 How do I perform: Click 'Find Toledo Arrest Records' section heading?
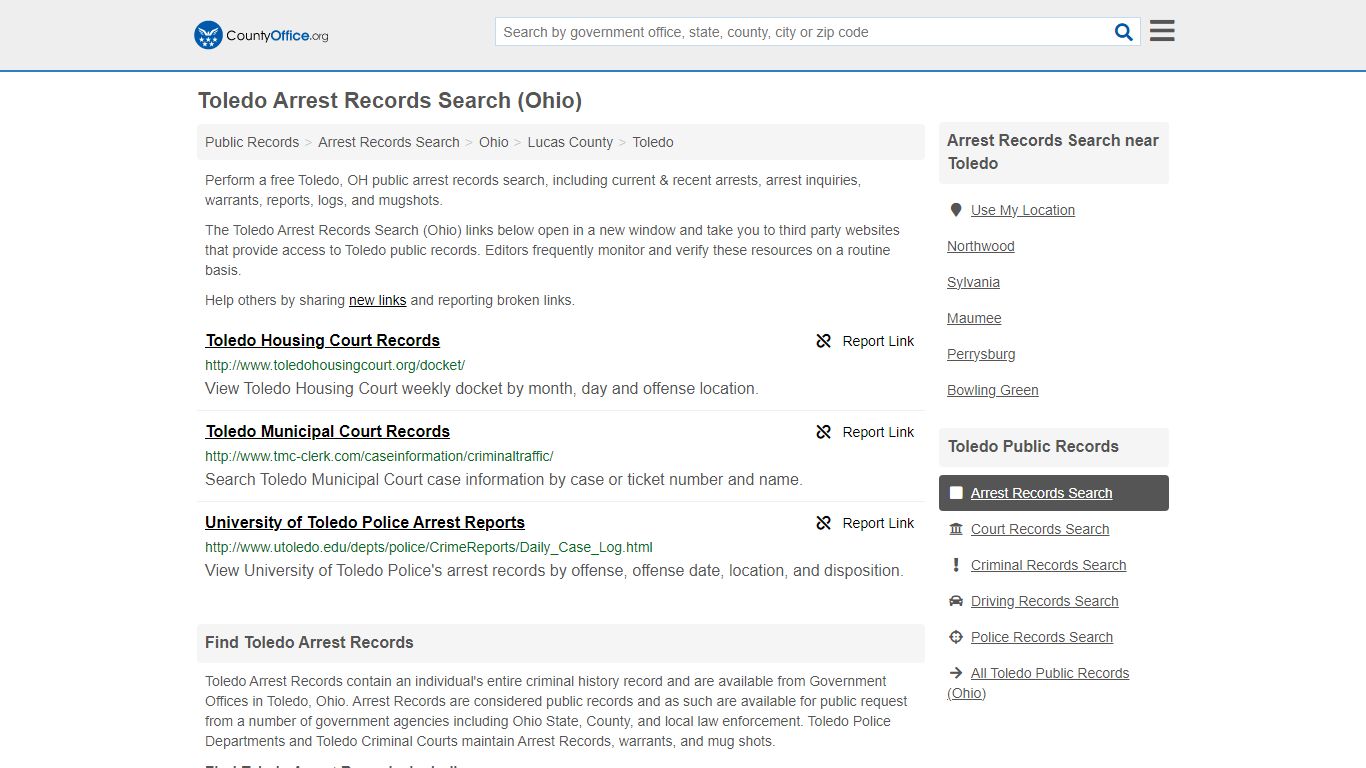[x=309, y=642]
